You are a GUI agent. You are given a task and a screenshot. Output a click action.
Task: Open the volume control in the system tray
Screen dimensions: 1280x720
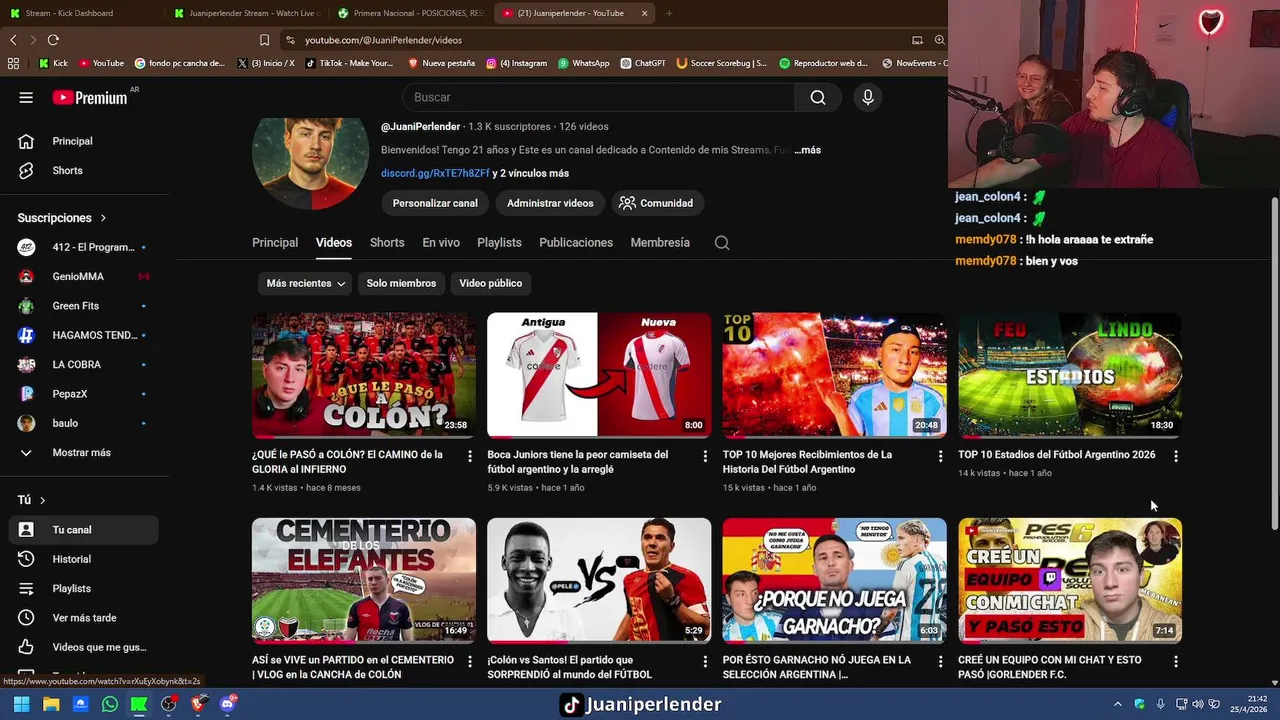(x=1198, y=704)
